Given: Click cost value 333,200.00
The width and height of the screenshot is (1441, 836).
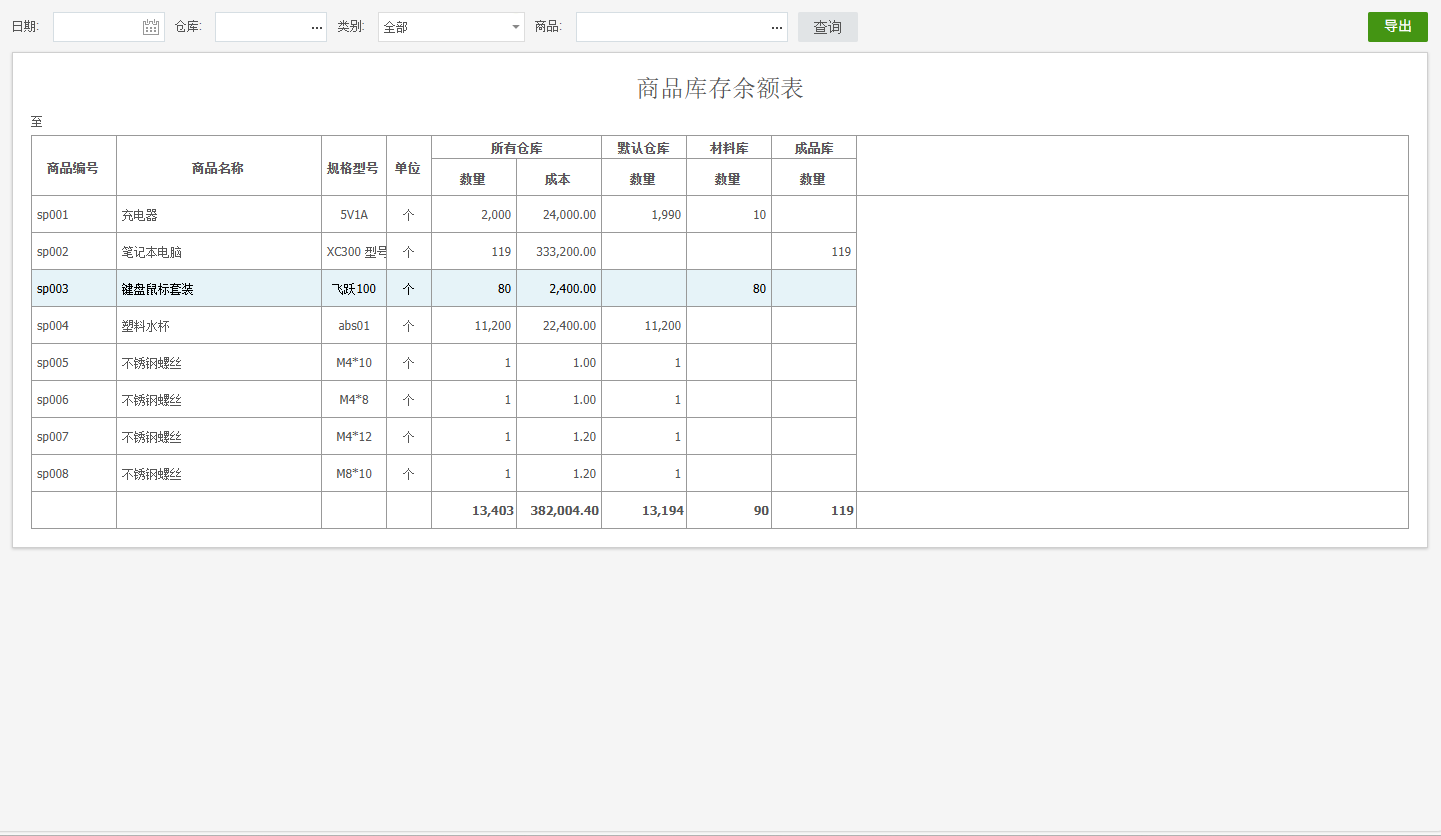Looking at the screenshot, I should 566,252.
